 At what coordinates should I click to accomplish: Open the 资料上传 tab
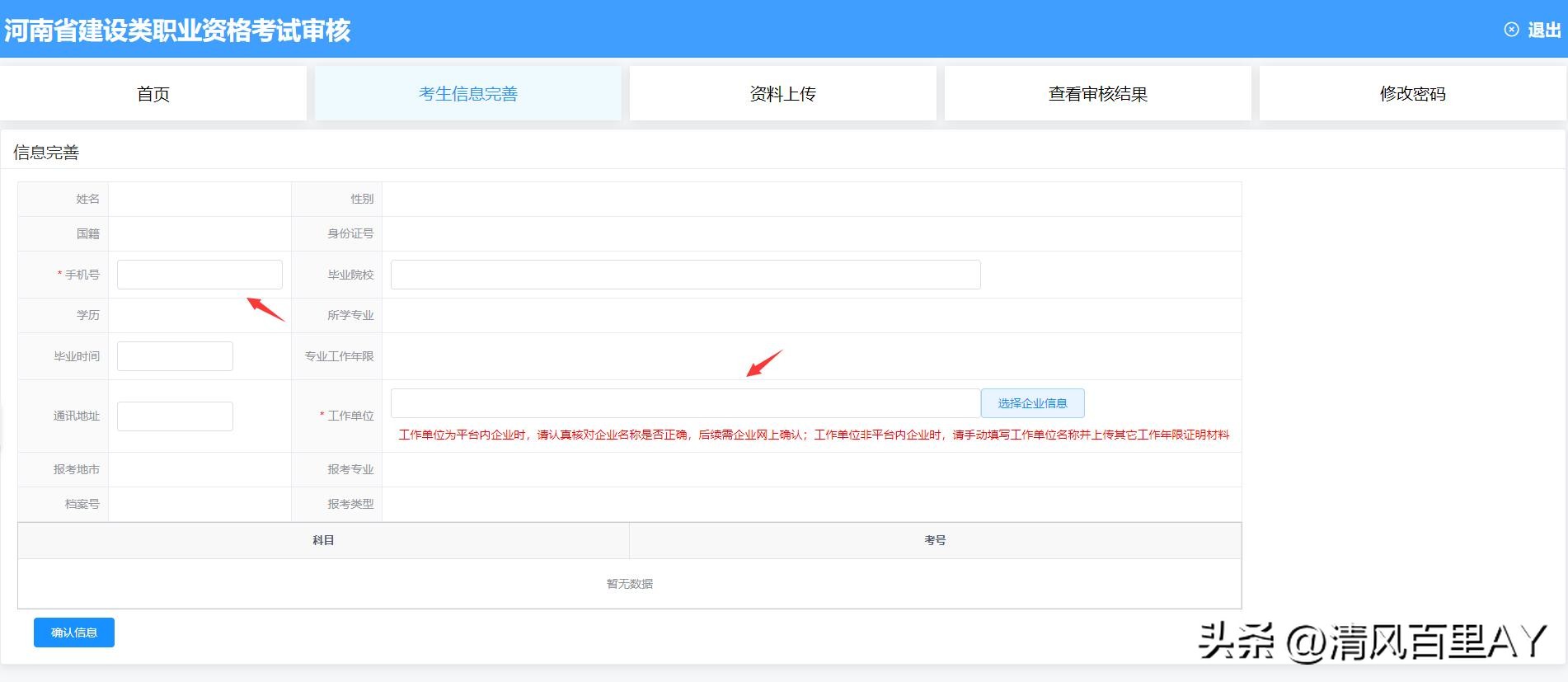783,94
